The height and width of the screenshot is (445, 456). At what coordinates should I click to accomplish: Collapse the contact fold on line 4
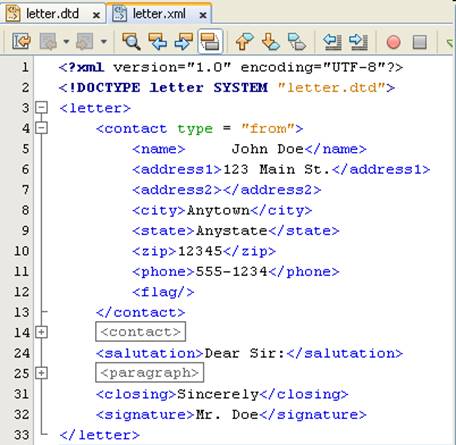click(x=42, y=128)
